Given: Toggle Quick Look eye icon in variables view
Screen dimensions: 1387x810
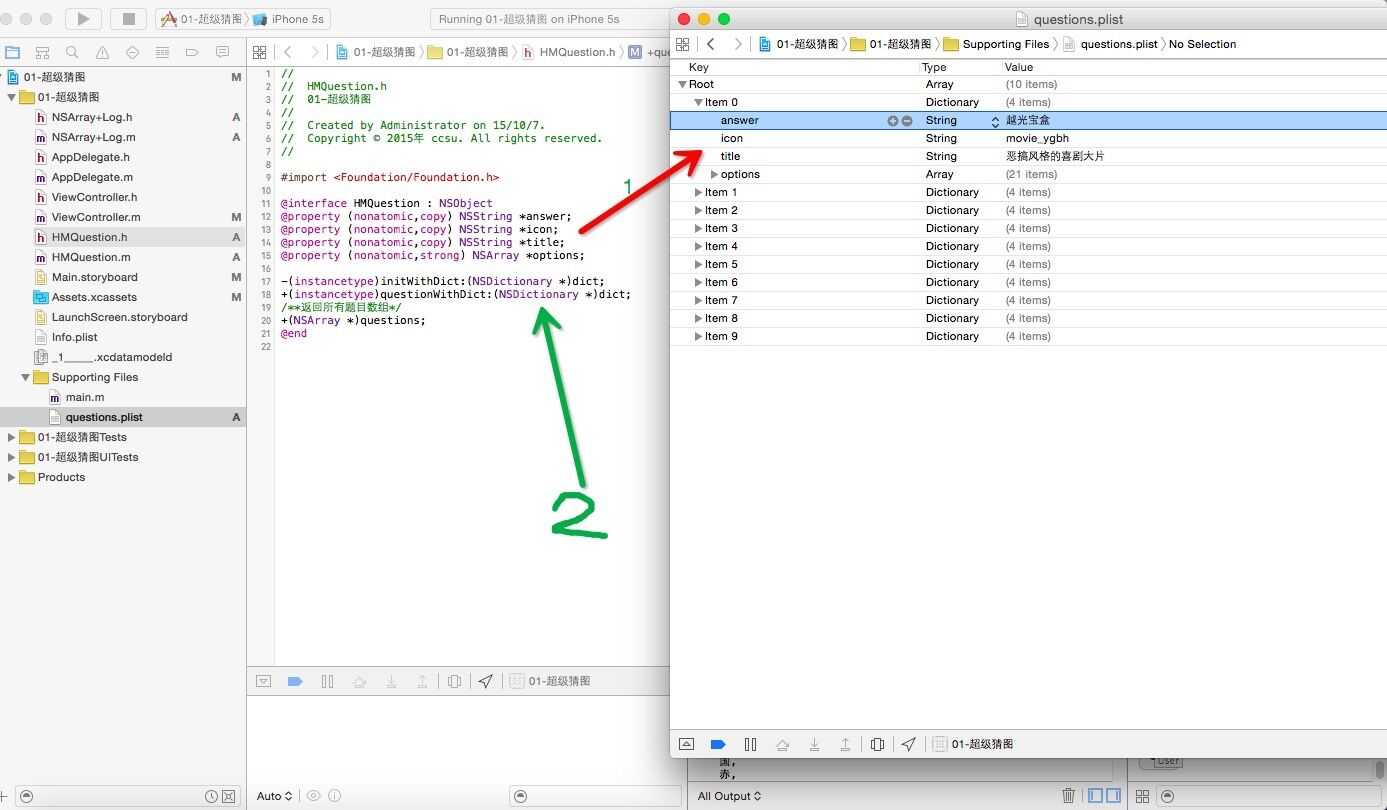Looking at the screenshot, I should tap(313, 796).
